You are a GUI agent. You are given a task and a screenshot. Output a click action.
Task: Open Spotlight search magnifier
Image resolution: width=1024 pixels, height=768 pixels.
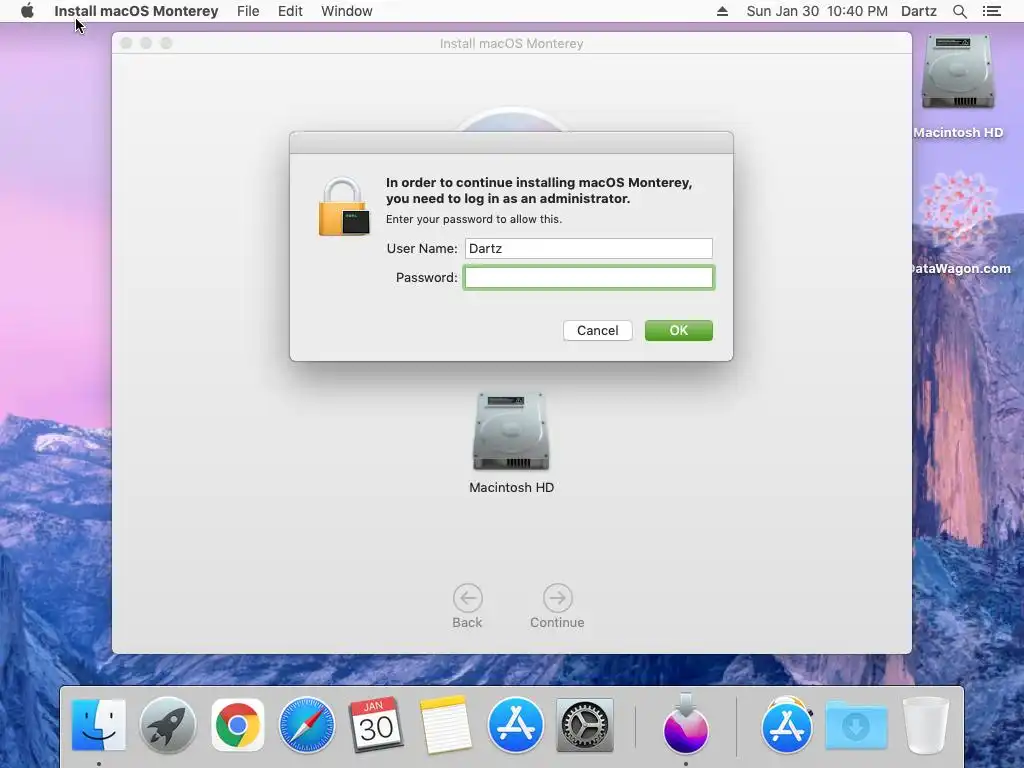tap(959, 11)
